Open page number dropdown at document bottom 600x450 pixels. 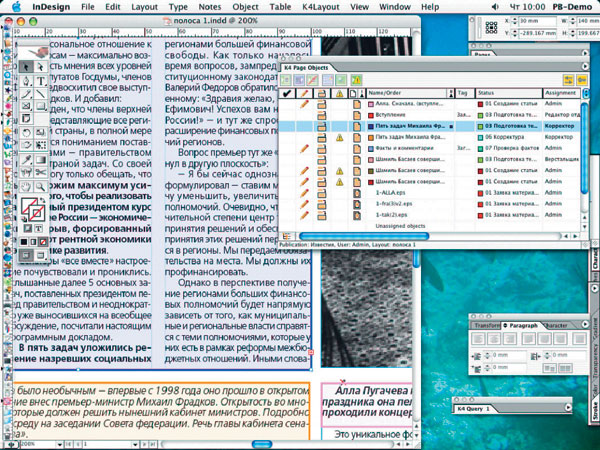[135, 445]
